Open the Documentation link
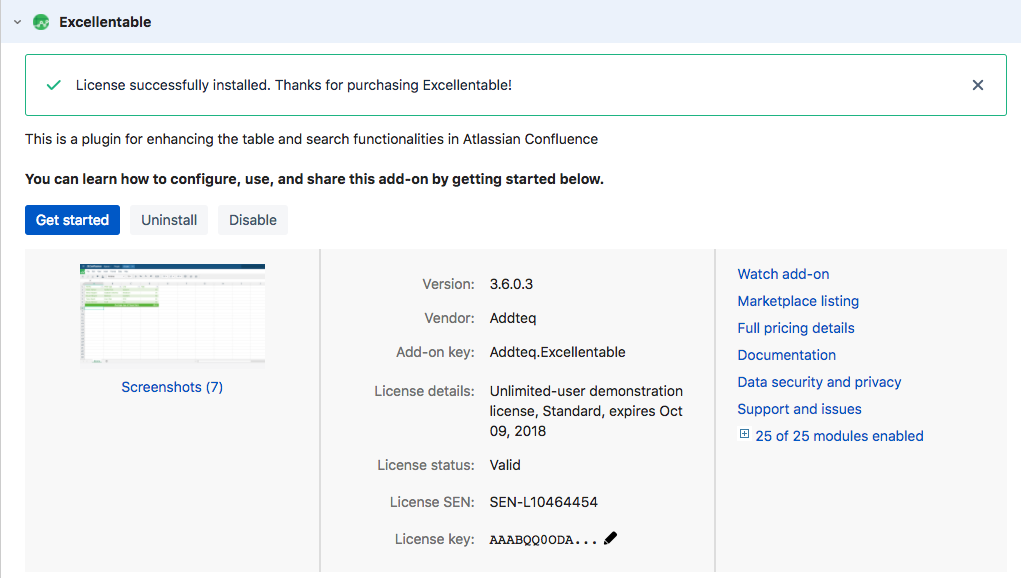The width and height of the screenshot is (1021, 578). pos(787,355)
